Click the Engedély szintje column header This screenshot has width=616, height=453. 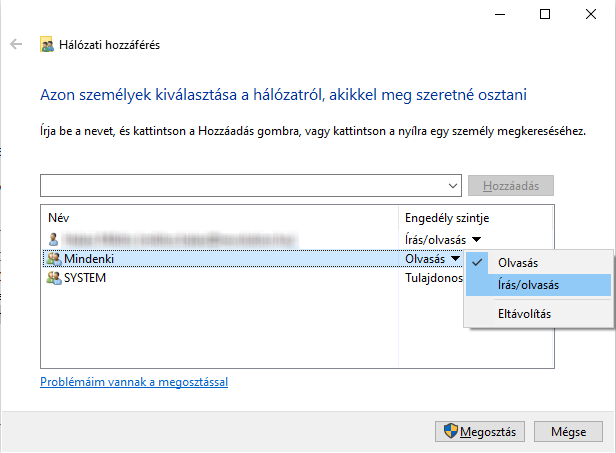point(447,218)
